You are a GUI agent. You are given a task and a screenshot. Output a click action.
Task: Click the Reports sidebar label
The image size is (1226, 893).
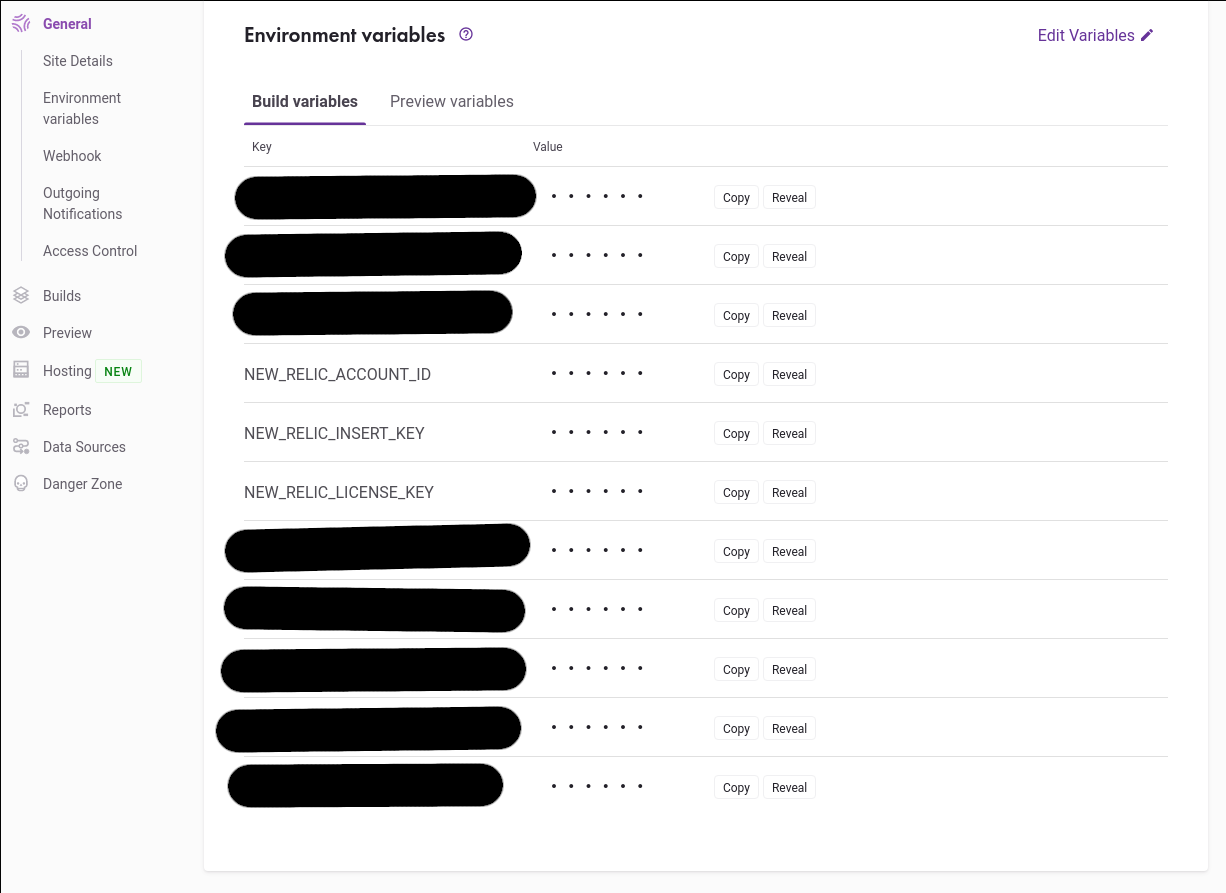coord(67,410)
